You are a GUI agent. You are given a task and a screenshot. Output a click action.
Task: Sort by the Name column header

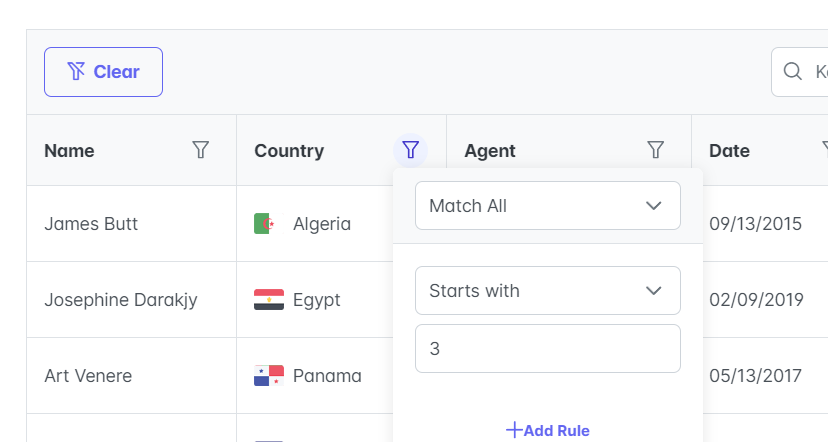(x=70, y=151)
